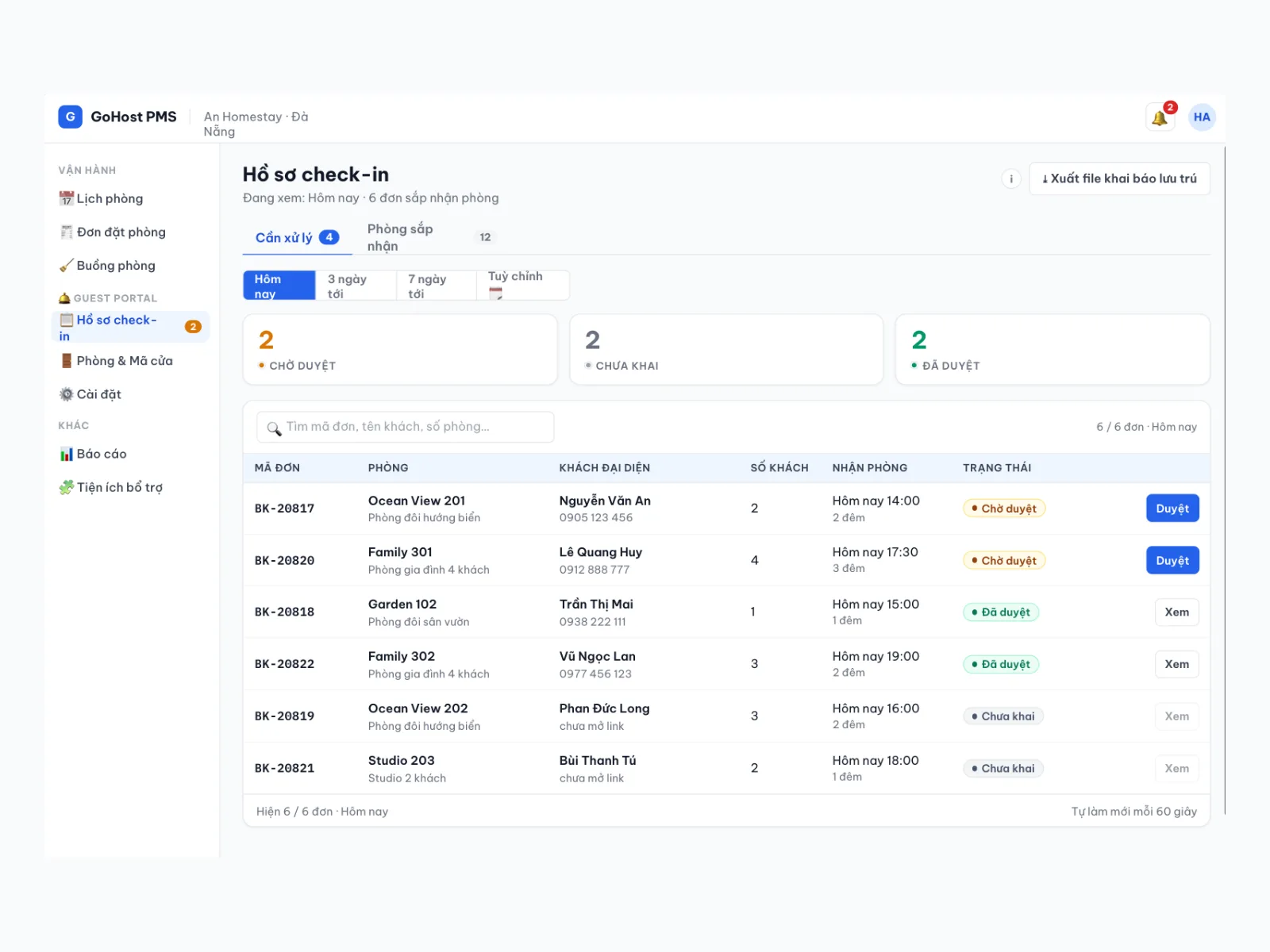
Task: Click the Nhận phòng column header
Action: pyautogui.click(x=869, y=468)
